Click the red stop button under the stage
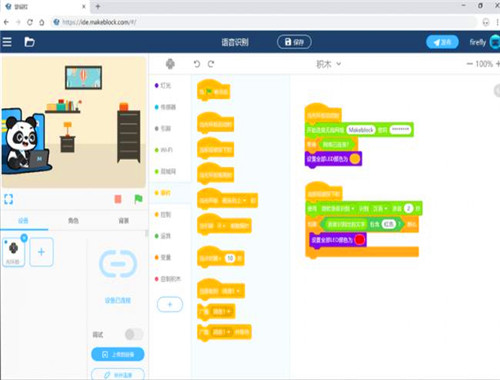This screenshot has height=380, width=500. coord(118,199)
